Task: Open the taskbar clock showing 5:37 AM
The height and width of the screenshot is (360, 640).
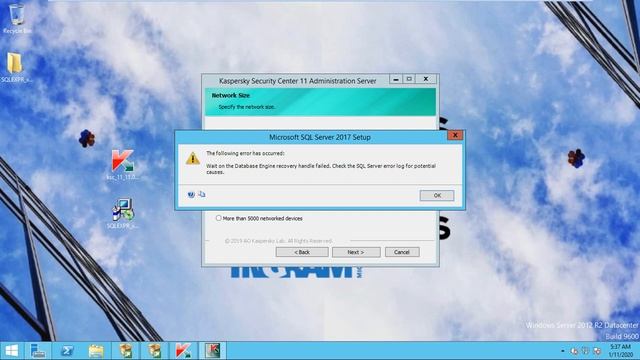Action: point(620,351)
